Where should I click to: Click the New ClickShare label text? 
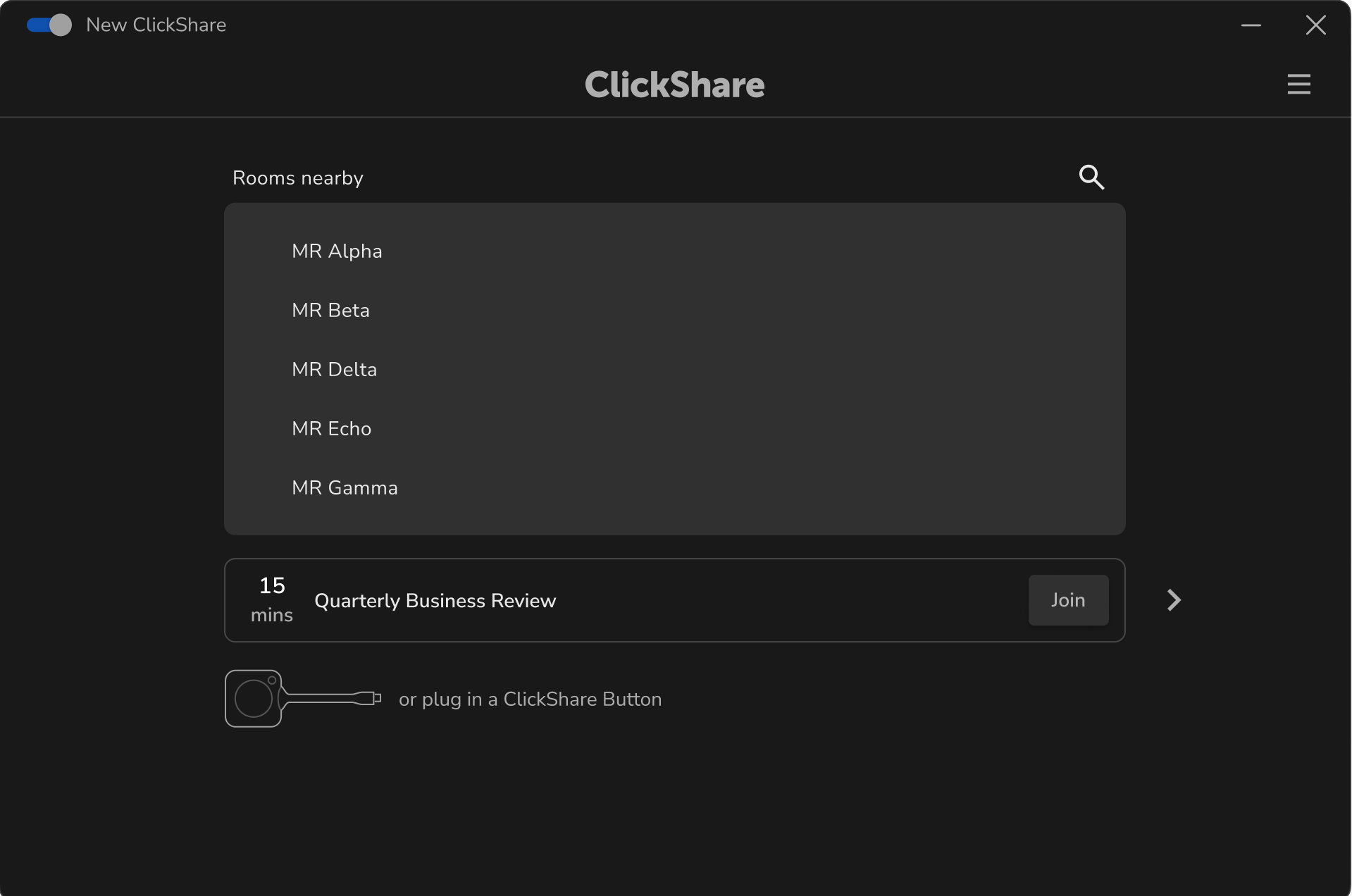coord(156,25)
